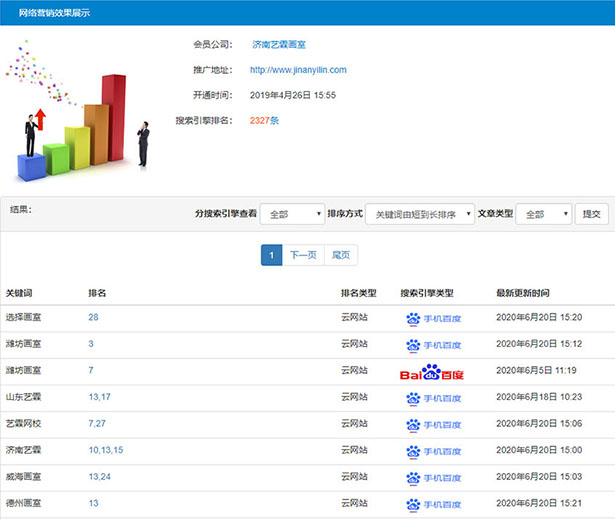
Task: Click the mobile Baidu icon for 艺霖网校
Action: [x=433, y=424]
